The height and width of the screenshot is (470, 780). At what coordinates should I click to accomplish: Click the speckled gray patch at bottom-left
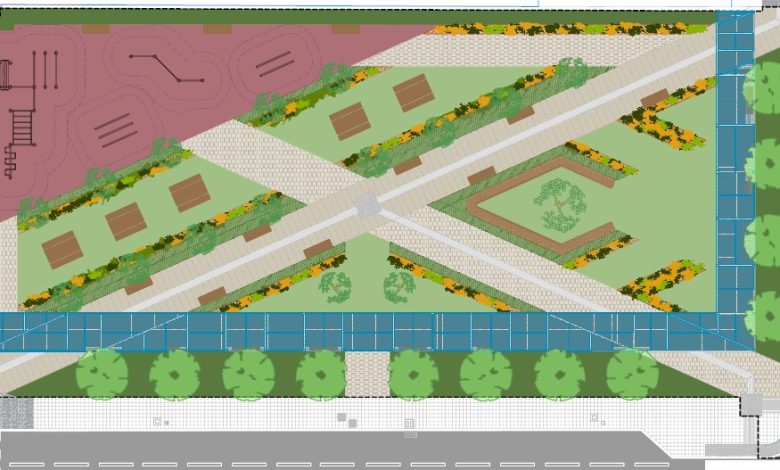16,411
